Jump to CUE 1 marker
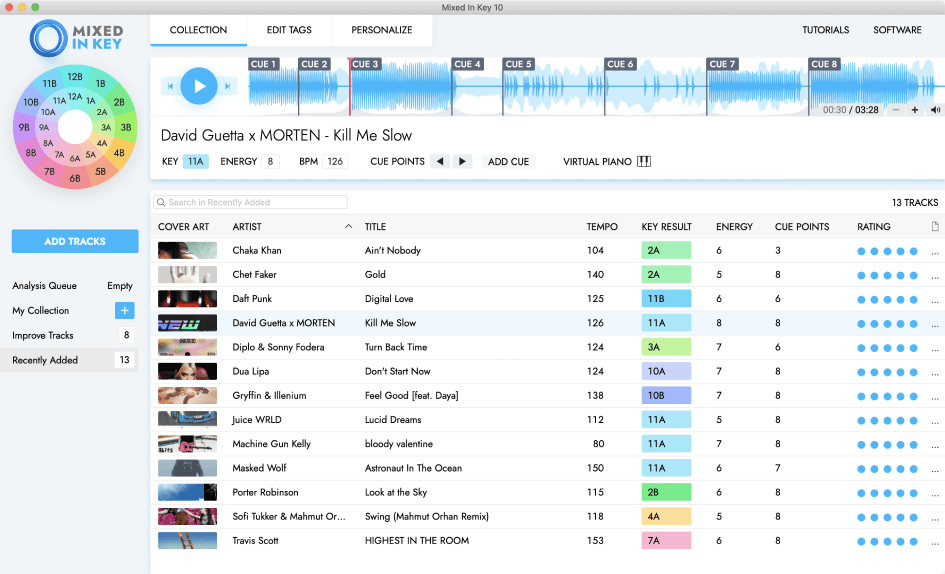Screen dimensions: 945x574 click(x=263, y=64)
